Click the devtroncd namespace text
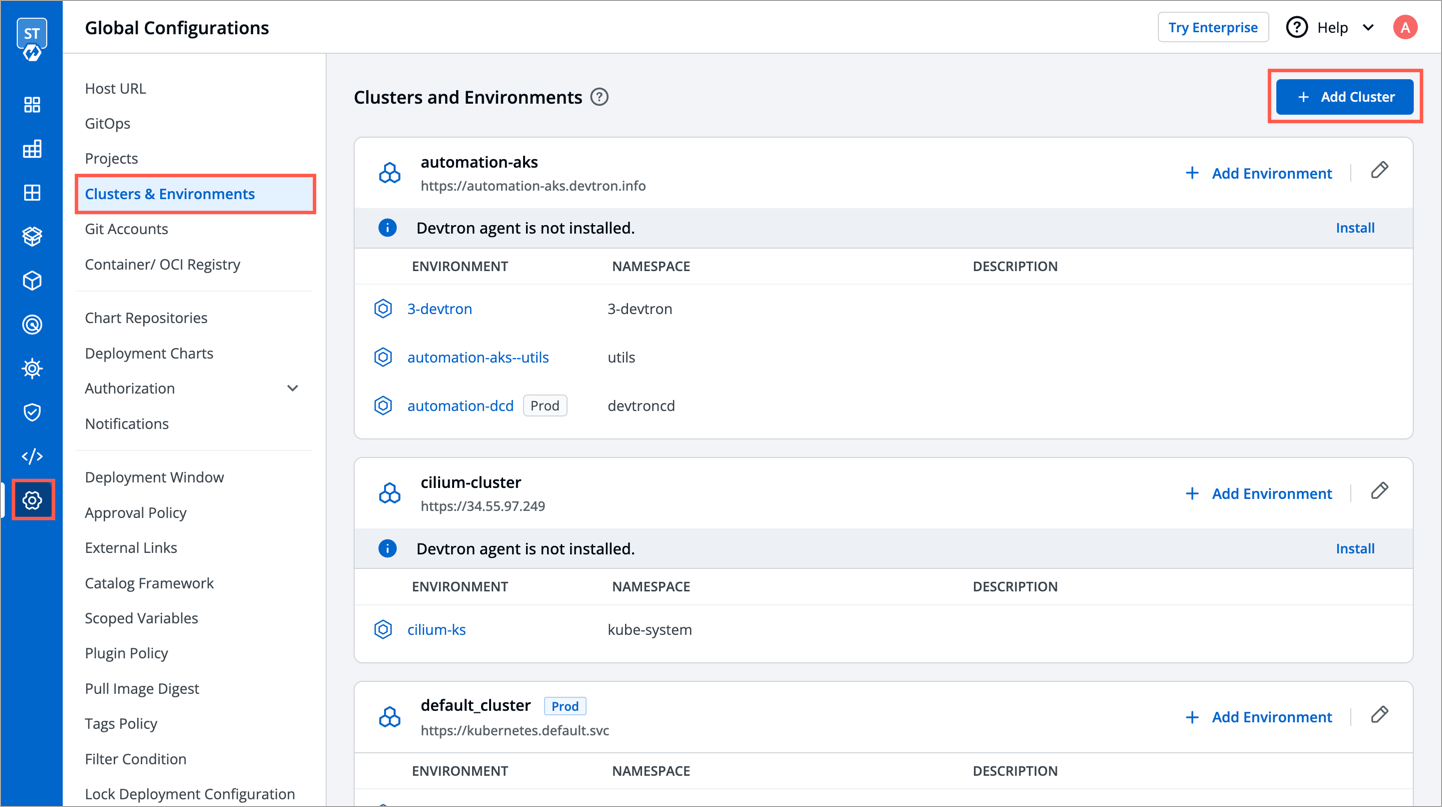The height and width of the screenshot is (807, 1442). pyautogui.click(x=641, y=406)
